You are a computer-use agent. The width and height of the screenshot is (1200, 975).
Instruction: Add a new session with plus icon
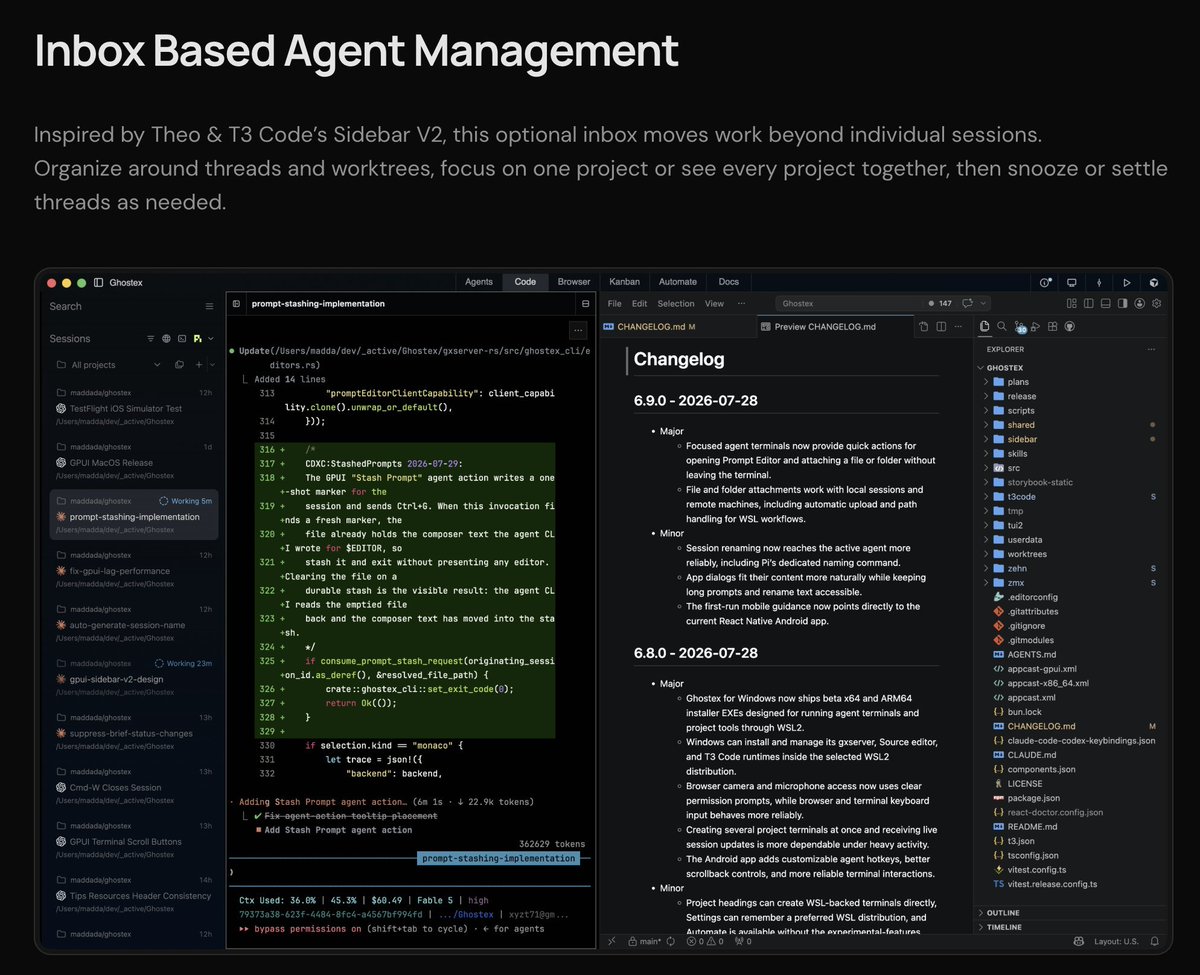click(x=199, y=365)
